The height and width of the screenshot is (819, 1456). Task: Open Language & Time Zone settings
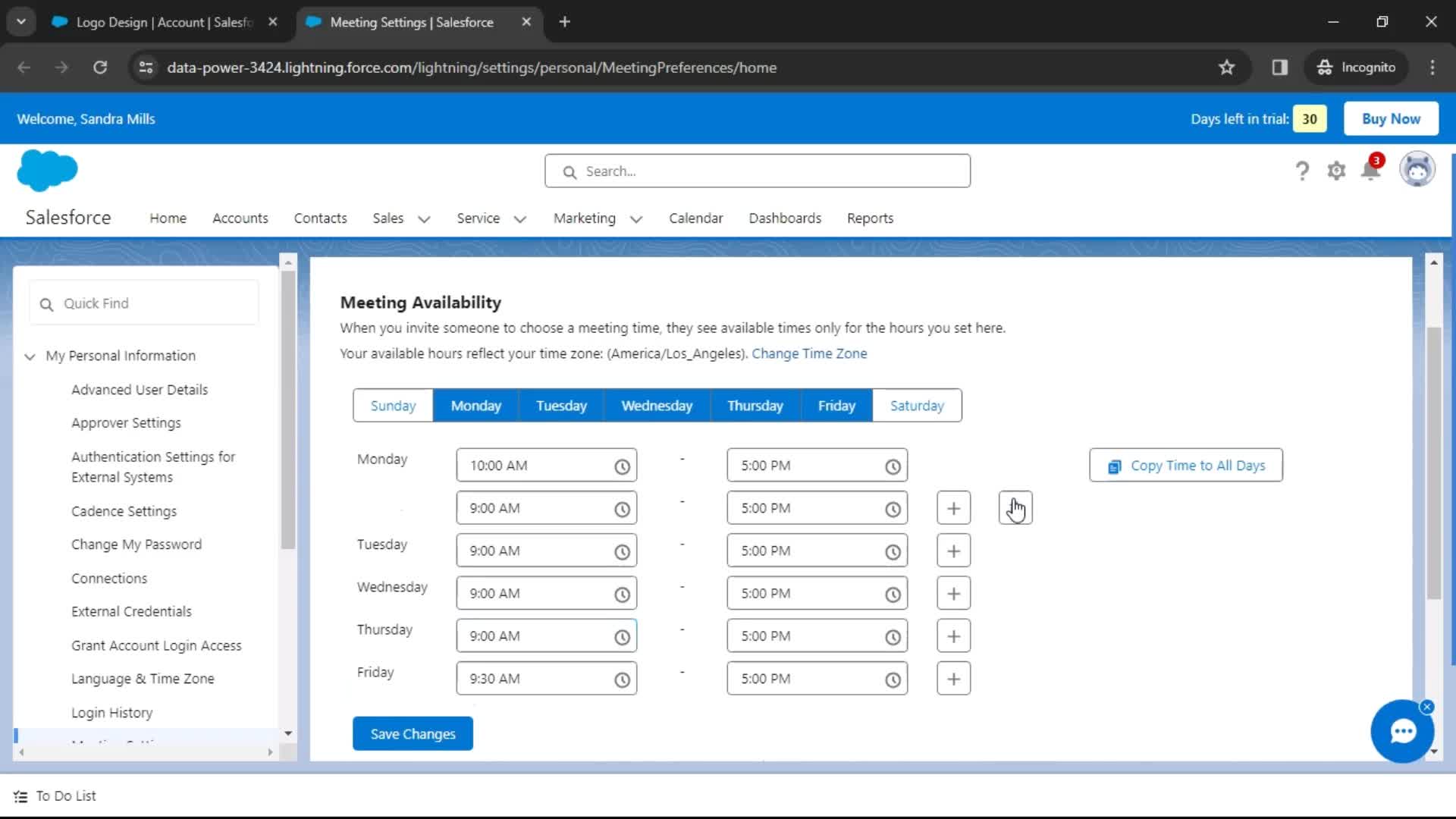[x=143, y=679]
